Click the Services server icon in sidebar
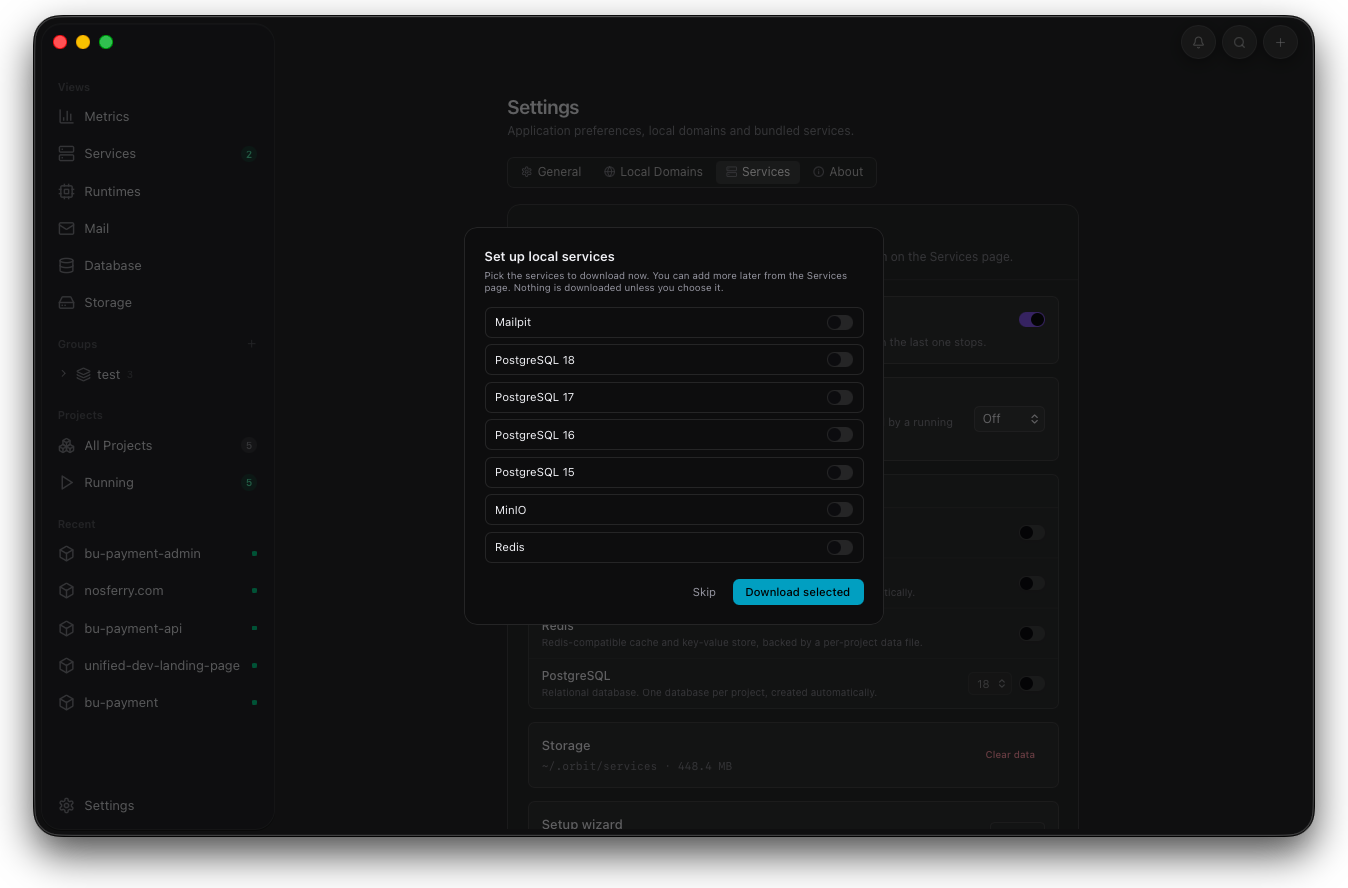Viewport: 1348px width, 888px height. pos(66,153)
